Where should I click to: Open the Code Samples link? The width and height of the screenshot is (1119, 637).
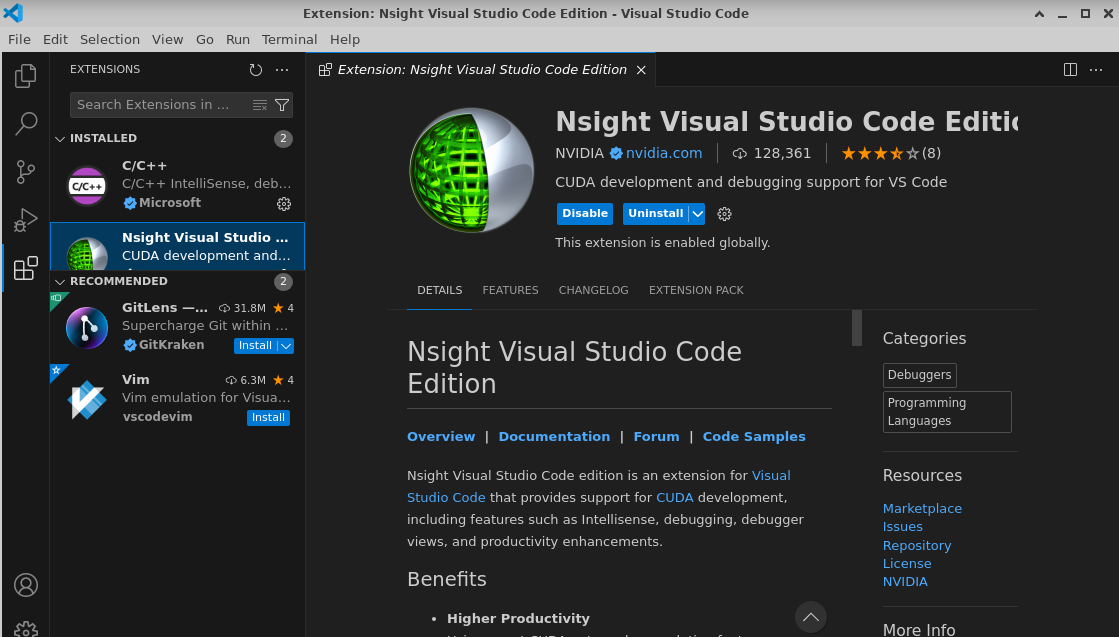[754, 437]
